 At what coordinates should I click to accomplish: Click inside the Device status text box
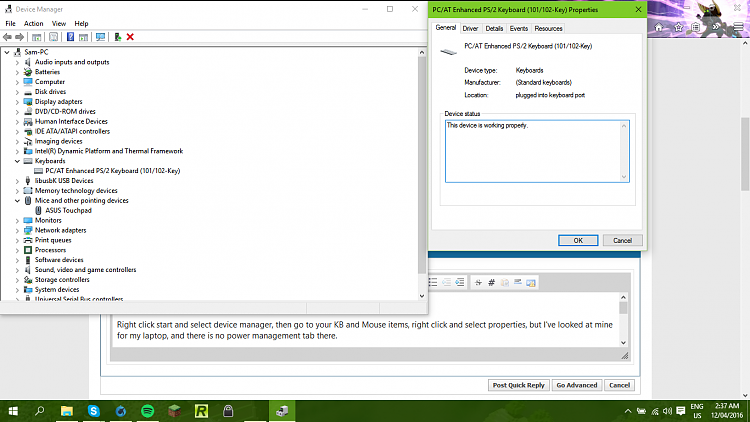(537, 151)
